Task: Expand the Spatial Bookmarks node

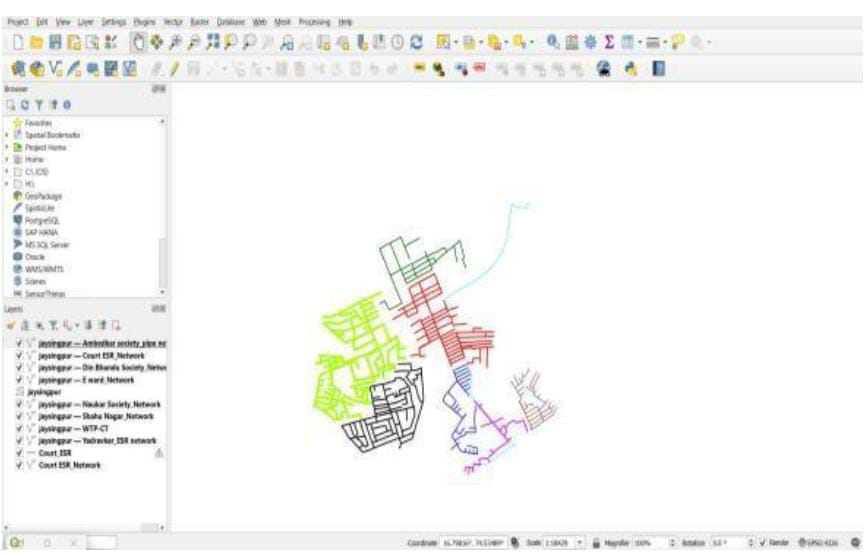Action: pyautogui.click(x=7, y=133)
